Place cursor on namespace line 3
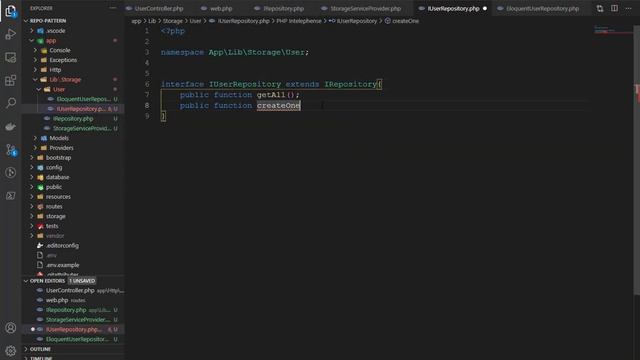Viewport: 640px width, 360px height. tap(235, 52)
